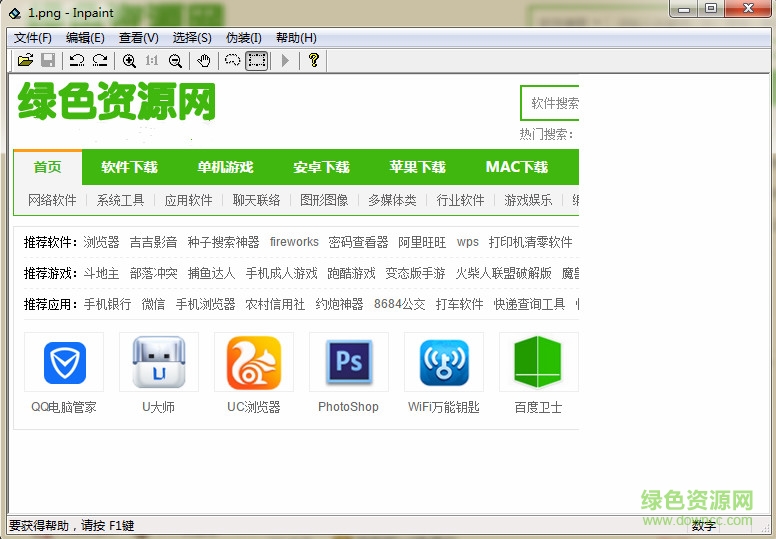The width and height of the screenshot is (776, 539).
Task: Click the Save disk icon
Action: point(48,60)
